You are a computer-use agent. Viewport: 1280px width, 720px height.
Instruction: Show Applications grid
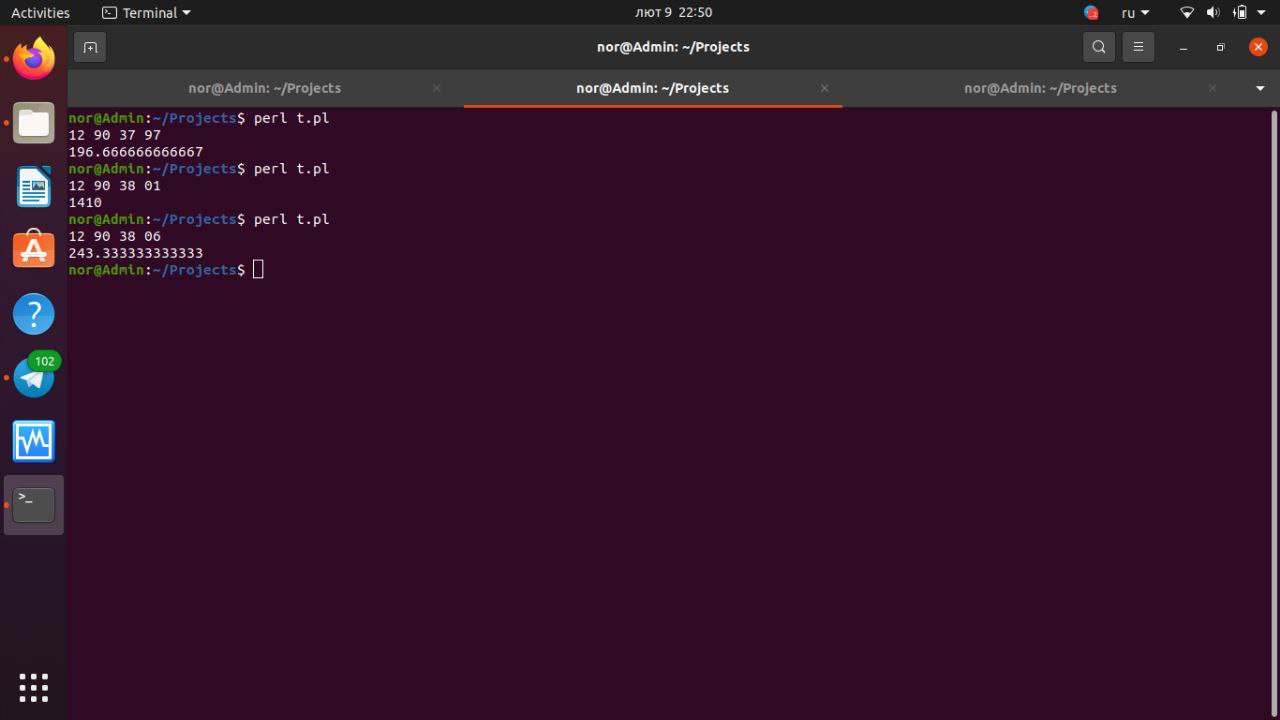pos(34,687)
